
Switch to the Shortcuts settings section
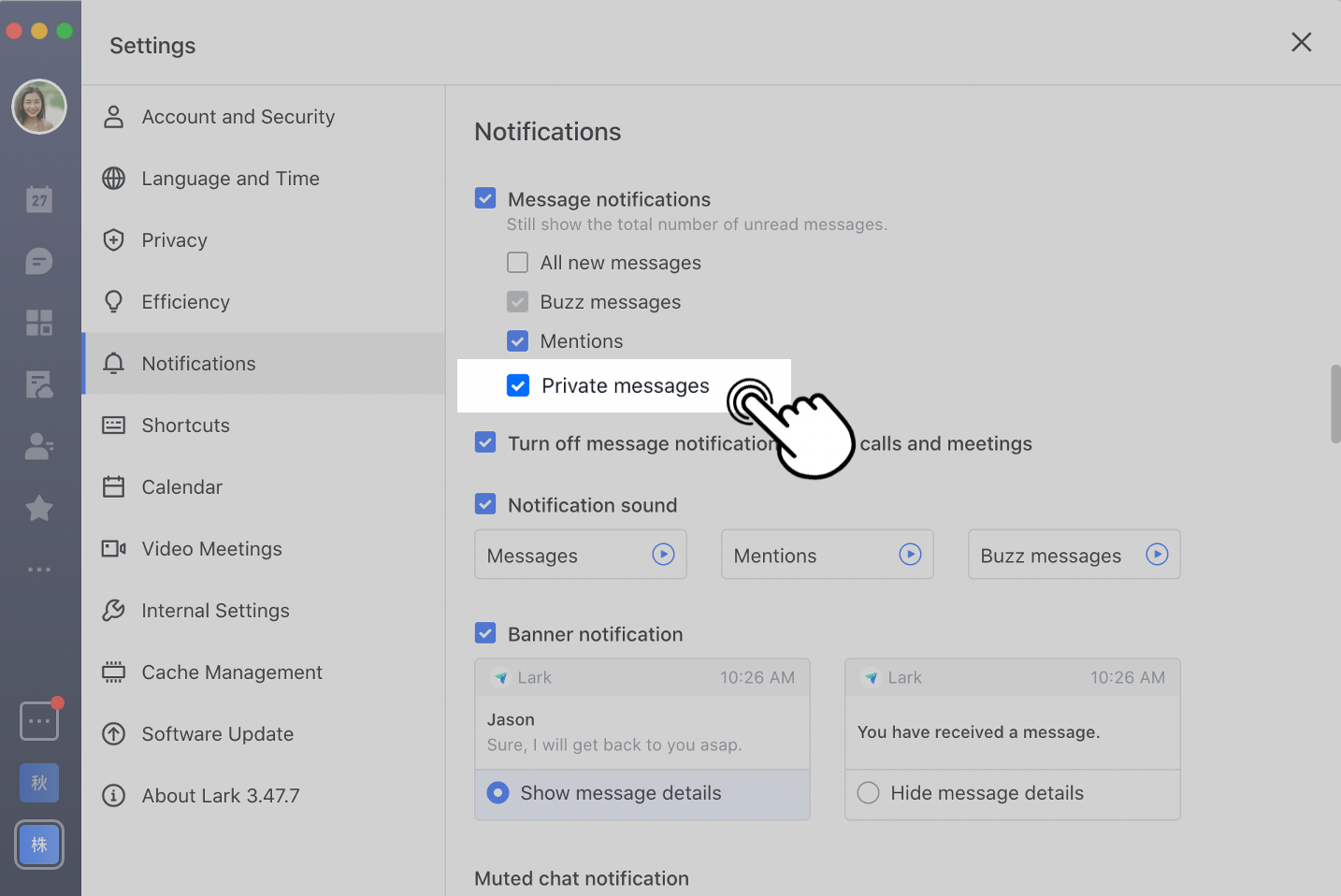[x=185, y=425]
